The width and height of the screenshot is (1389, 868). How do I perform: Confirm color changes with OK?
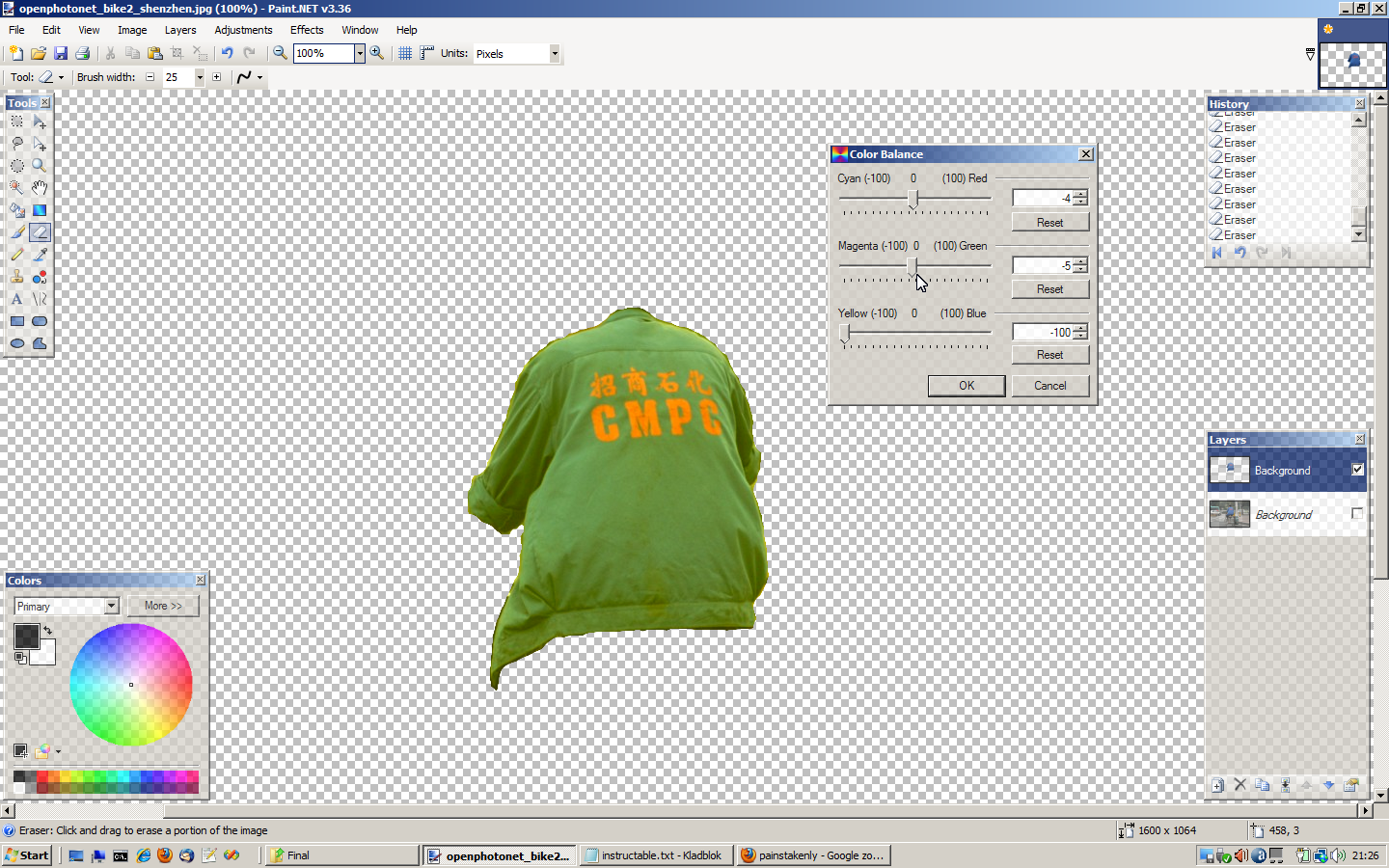click(x=966, y=385)
